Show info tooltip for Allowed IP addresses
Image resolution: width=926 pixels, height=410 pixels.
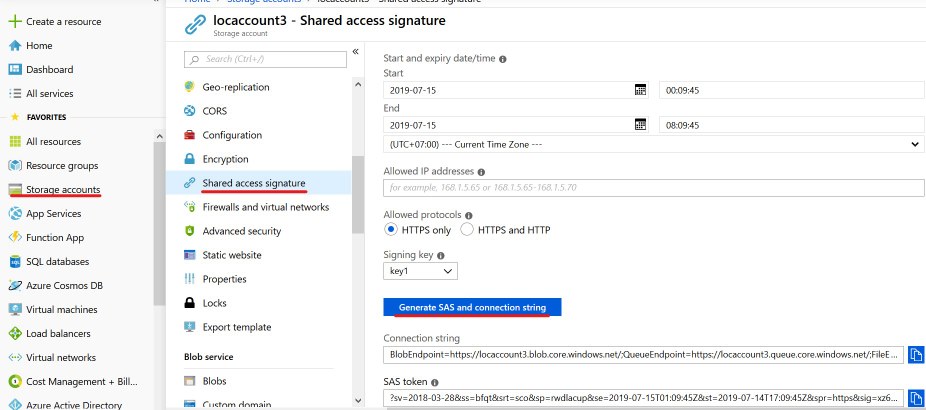click(481, 172)
